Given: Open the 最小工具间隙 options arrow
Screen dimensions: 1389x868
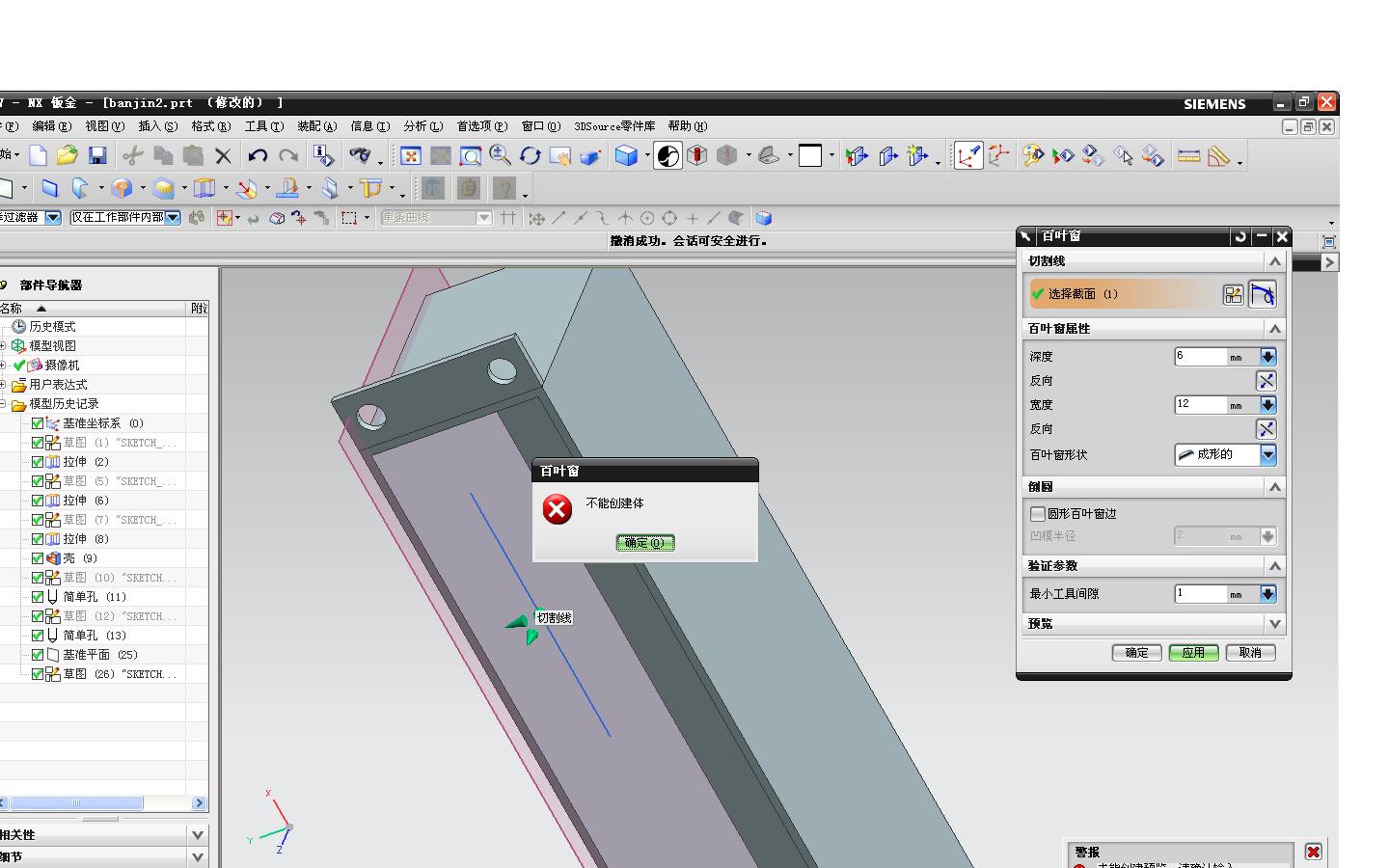Looking at the screenshot, I should [1268, 594].
